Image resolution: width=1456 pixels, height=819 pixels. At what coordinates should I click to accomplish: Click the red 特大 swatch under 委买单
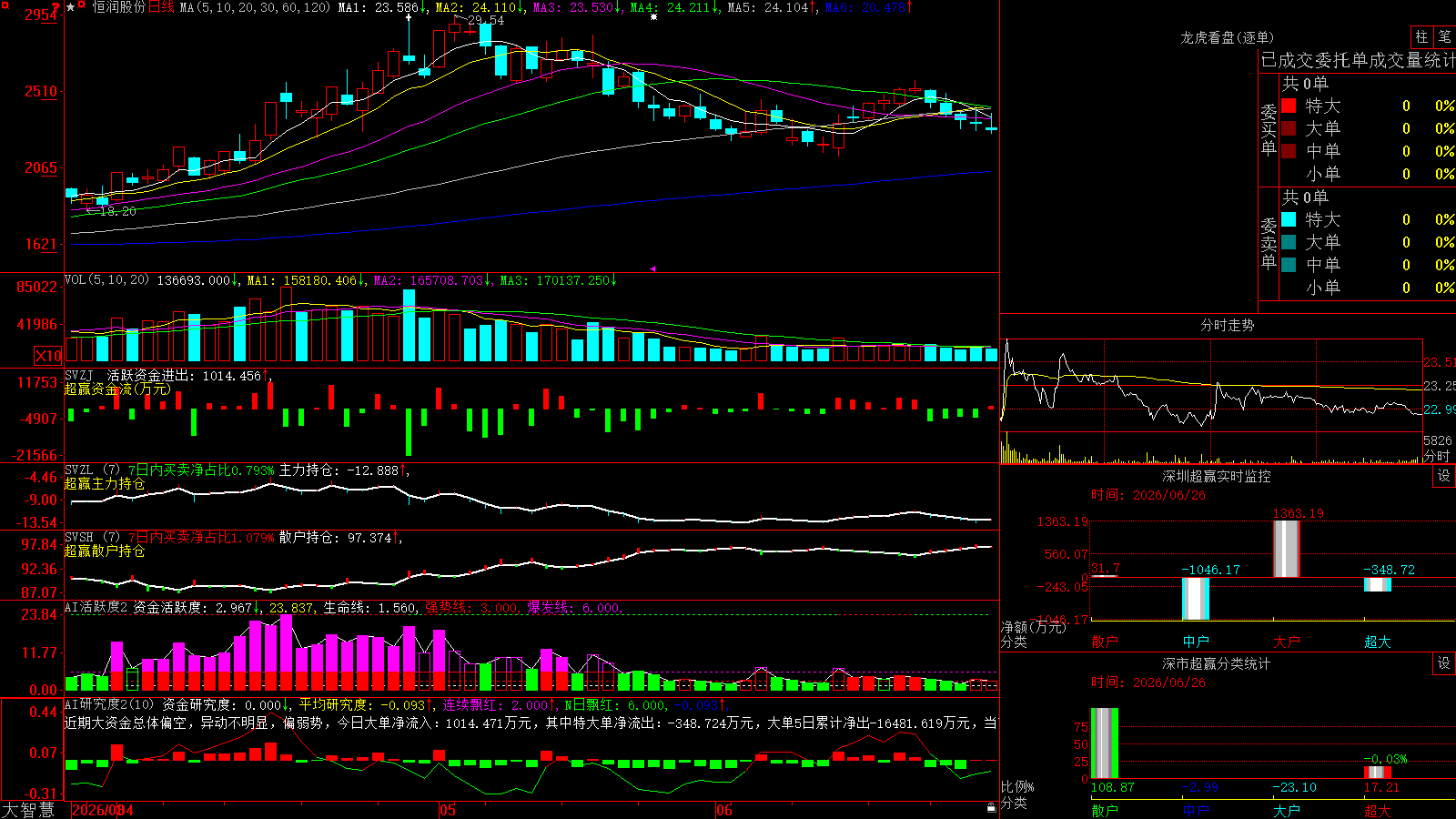pos(1289,106)
